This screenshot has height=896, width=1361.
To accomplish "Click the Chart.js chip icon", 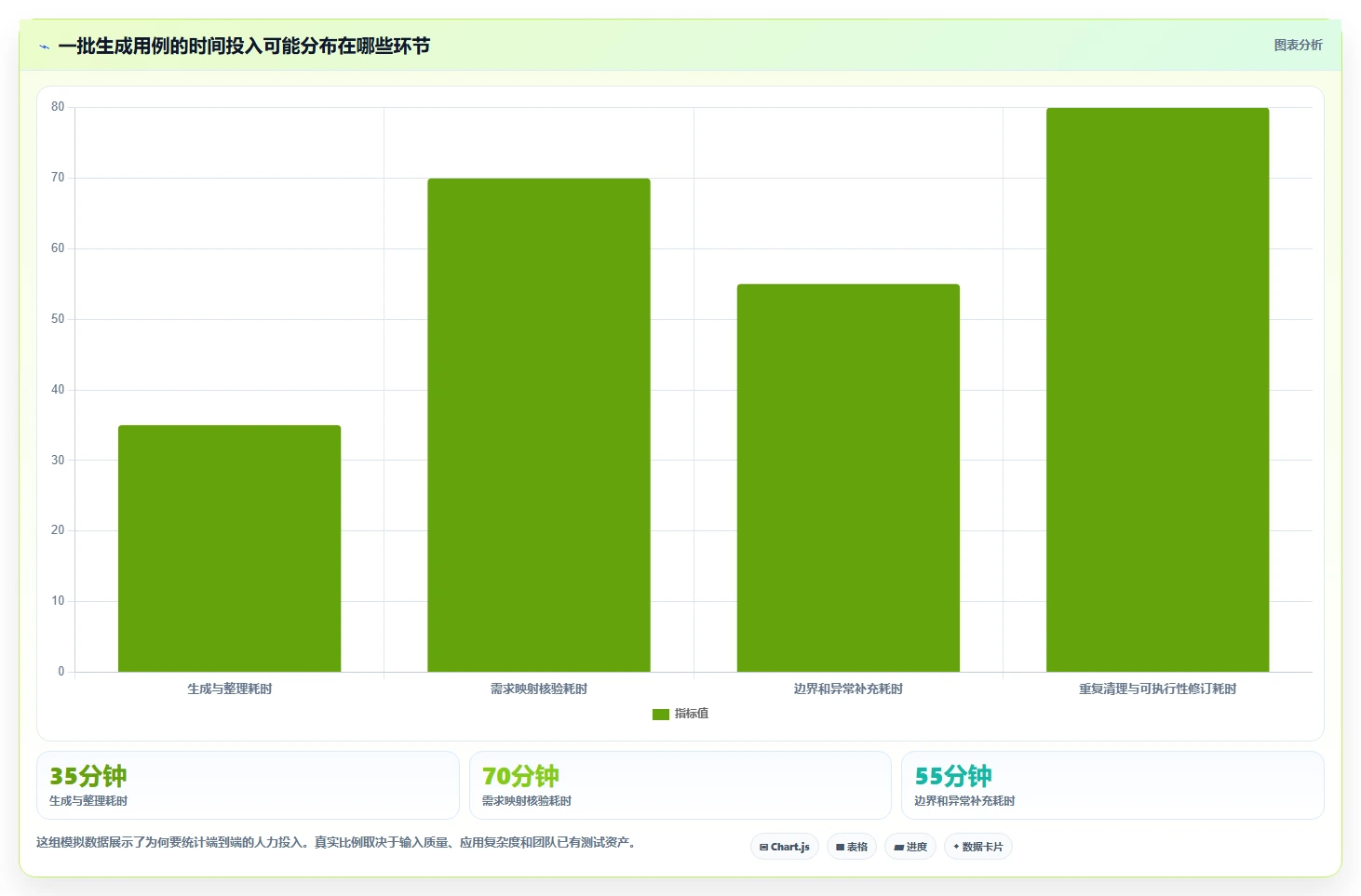I will [763, 847].
